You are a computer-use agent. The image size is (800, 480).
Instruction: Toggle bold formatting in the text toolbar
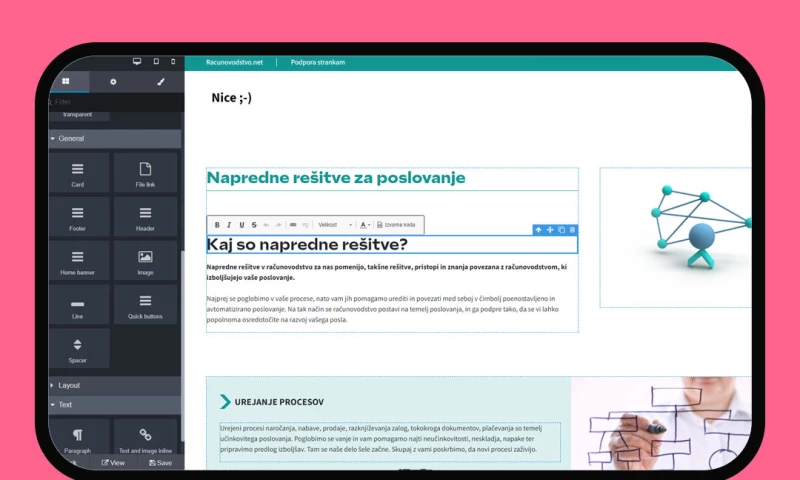click(x=217, y=225)
